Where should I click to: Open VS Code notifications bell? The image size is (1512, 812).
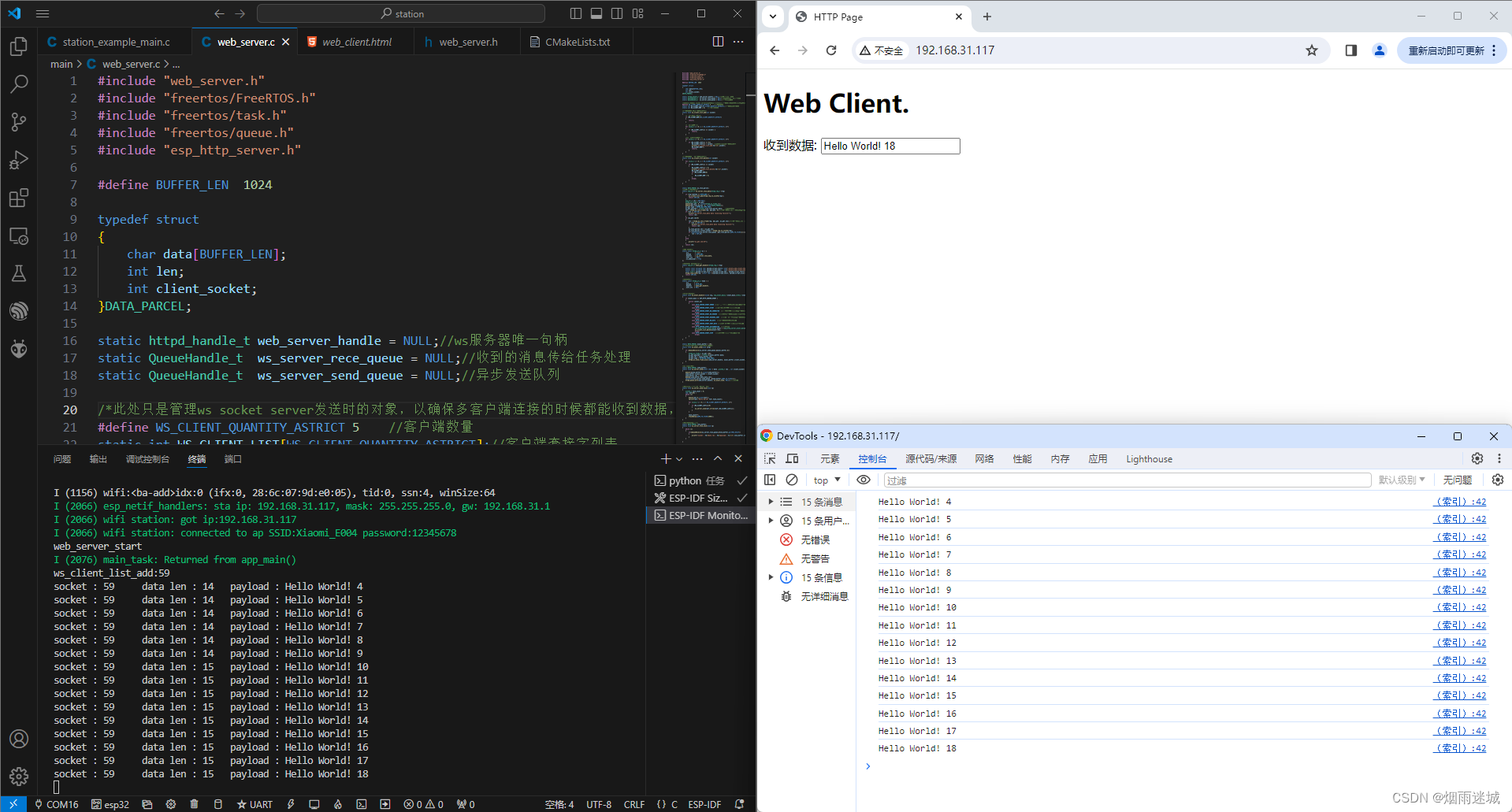(739, 804)
